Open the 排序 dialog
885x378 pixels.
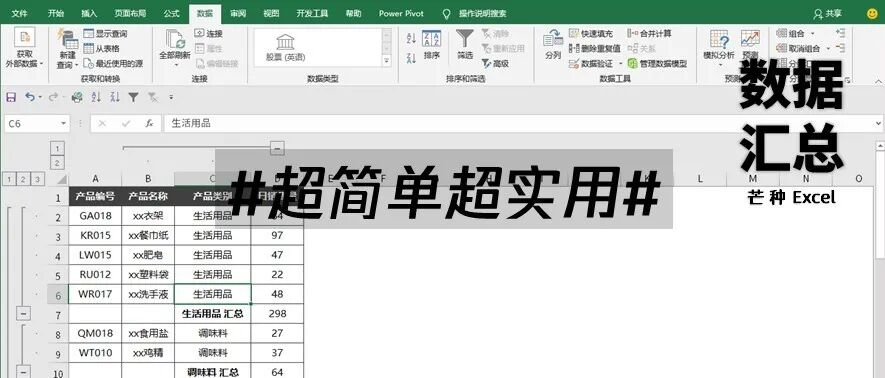tap(432, 45)
